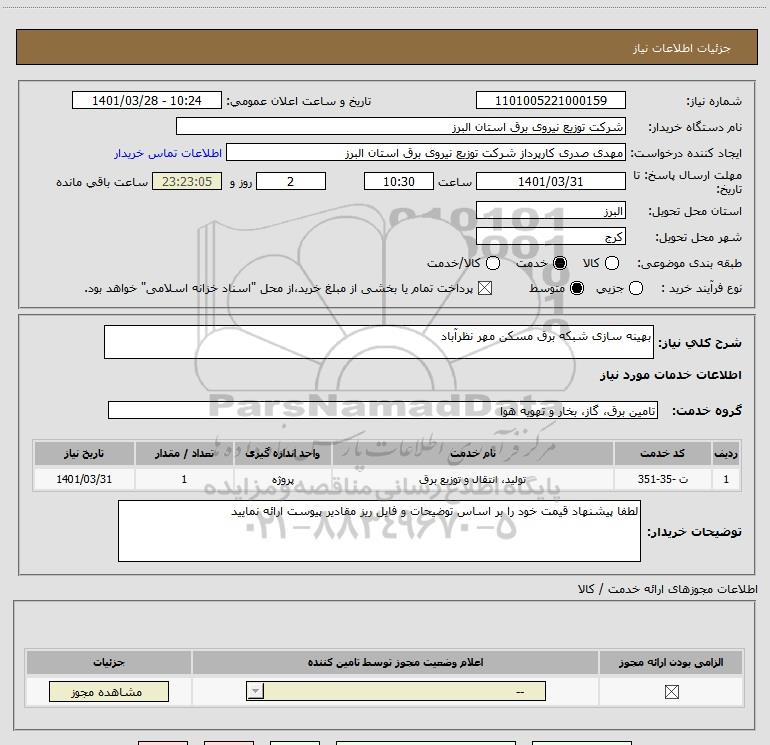Click the general need description text box
770x745 pixels.
click(x=379, y=342)
